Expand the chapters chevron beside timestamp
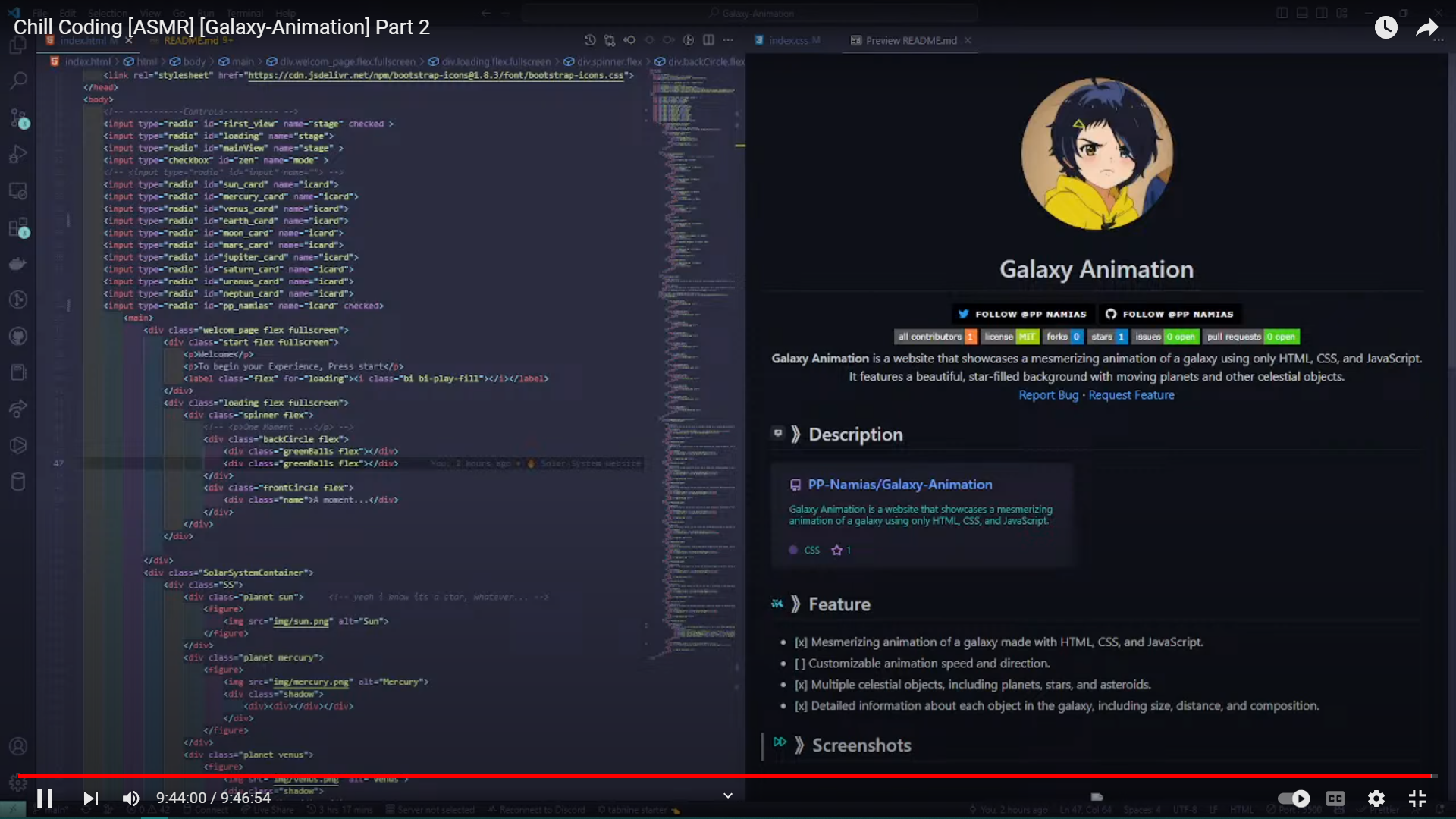Viewport: 1456px width, 819px height. point(728,795)
